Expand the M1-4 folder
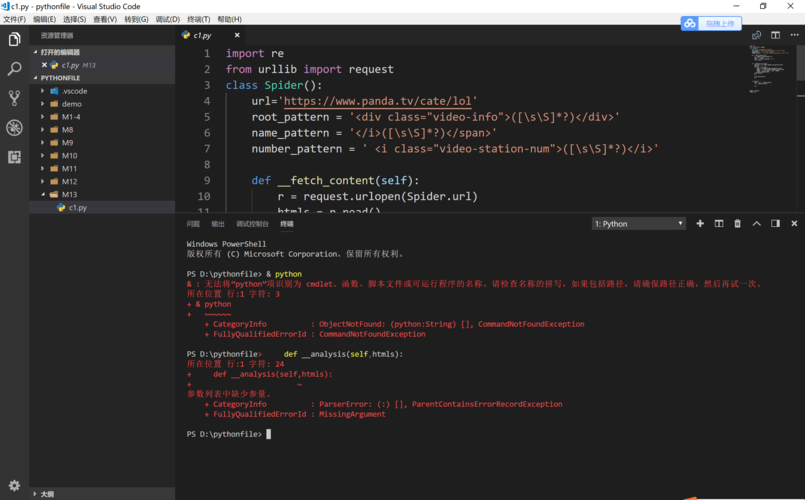 [43, 117]
